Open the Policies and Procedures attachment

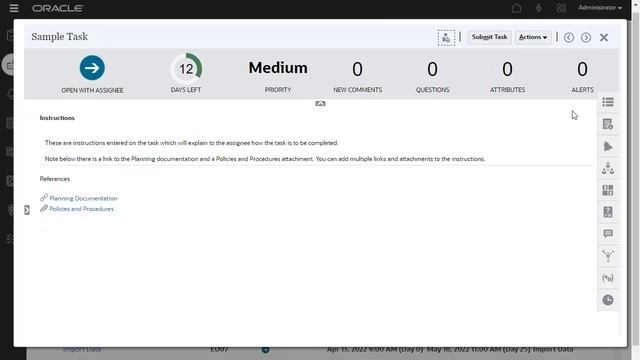coord(82,209)
